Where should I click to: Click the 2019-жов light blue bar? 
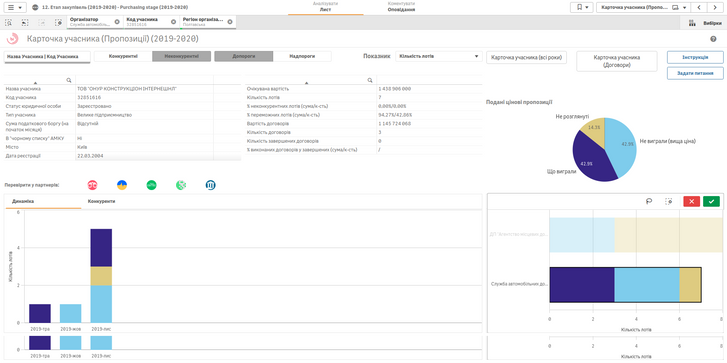[70, 313]
